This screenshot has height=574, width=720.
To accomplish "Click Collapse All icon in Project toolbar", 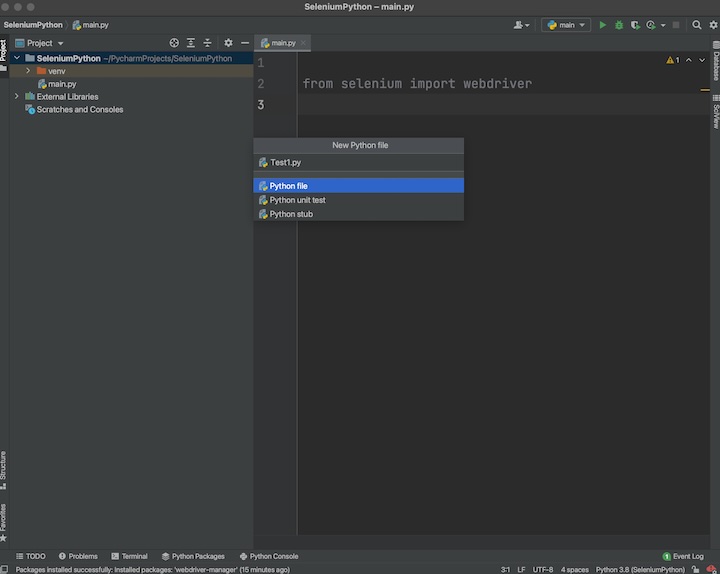I will point(208,43).
